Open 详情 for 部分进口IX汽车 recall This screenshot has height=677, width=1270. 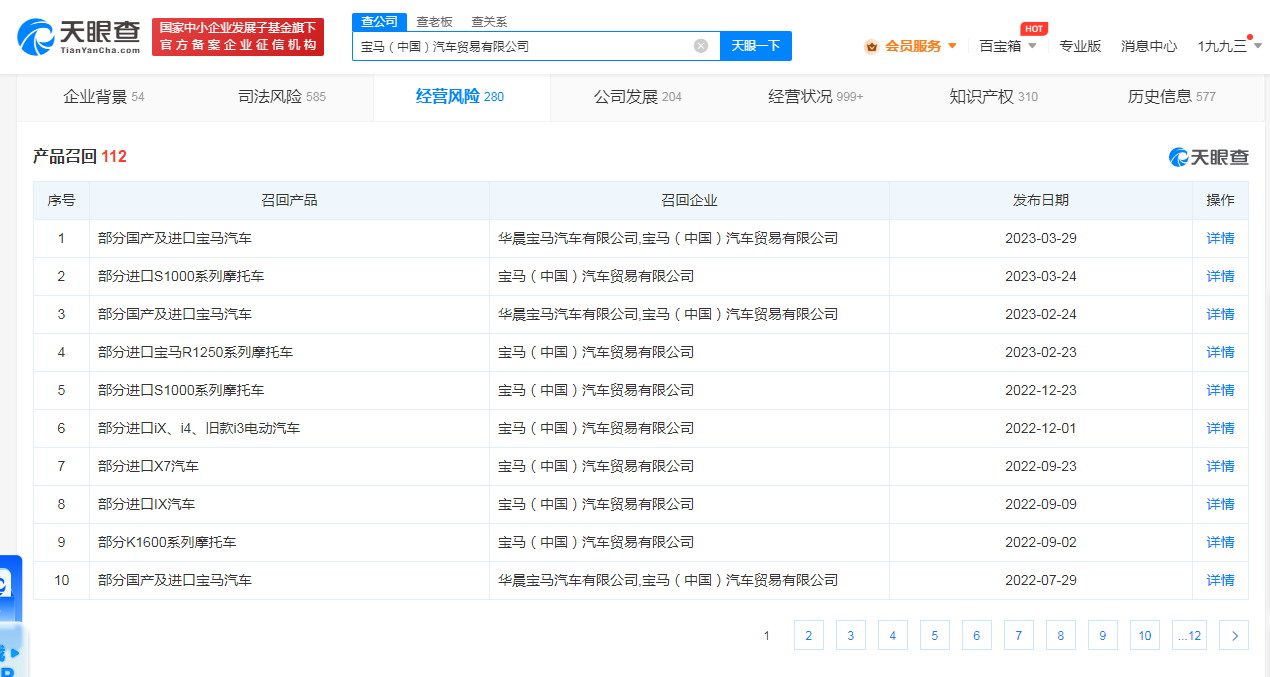click(x=1220, y=504)
